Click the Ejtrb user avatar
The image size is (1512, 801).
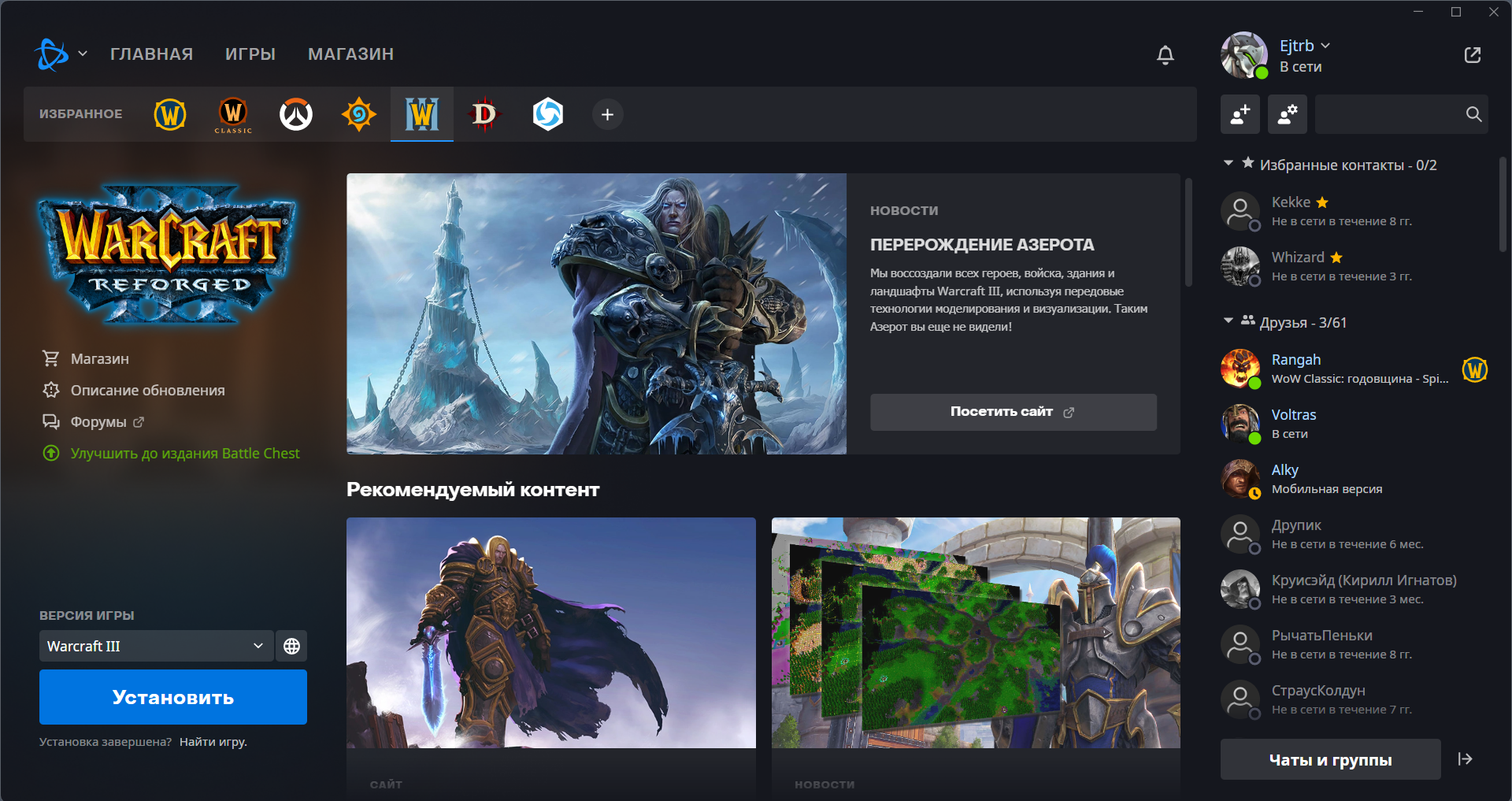(x=1244, y=55)
